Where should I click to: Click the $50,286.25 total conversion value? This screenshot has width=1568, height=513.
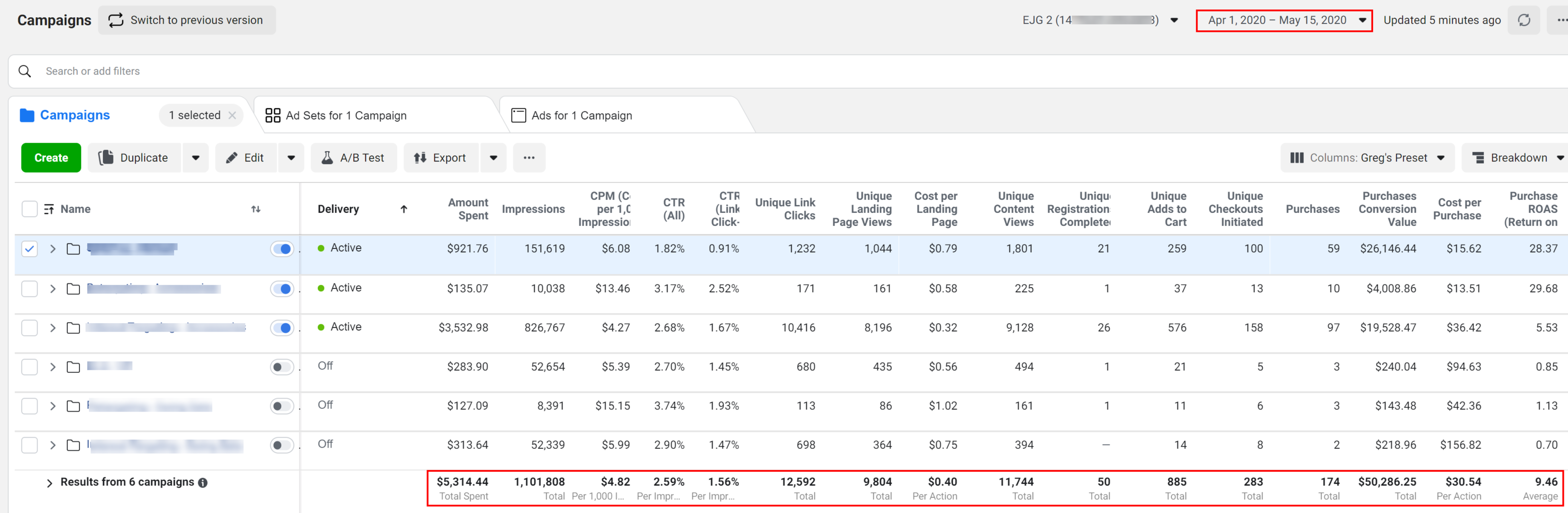coord(1387,482)
